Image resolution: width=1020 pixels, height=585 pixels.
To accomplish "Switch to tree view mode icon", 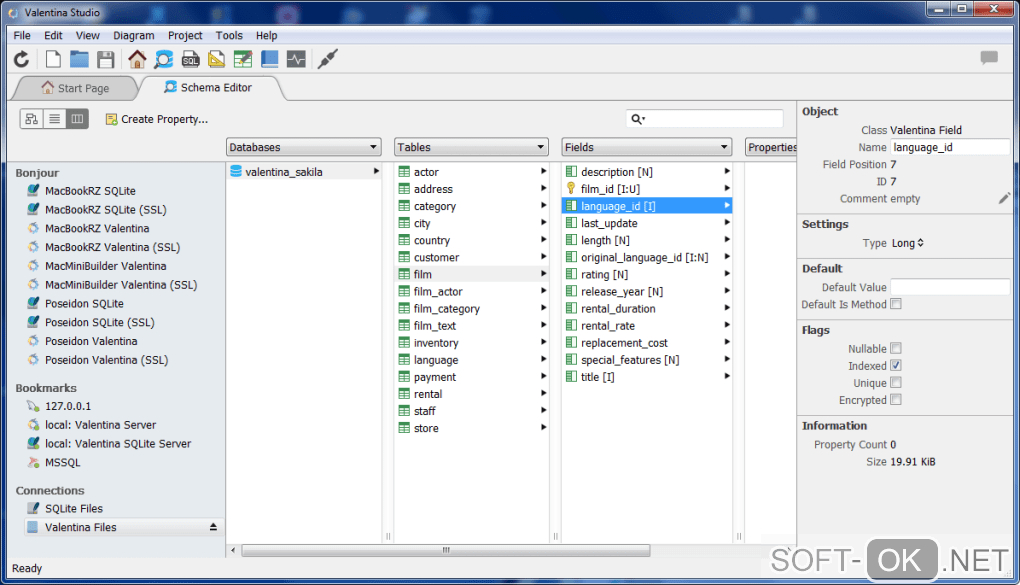I will pos(31,119).
